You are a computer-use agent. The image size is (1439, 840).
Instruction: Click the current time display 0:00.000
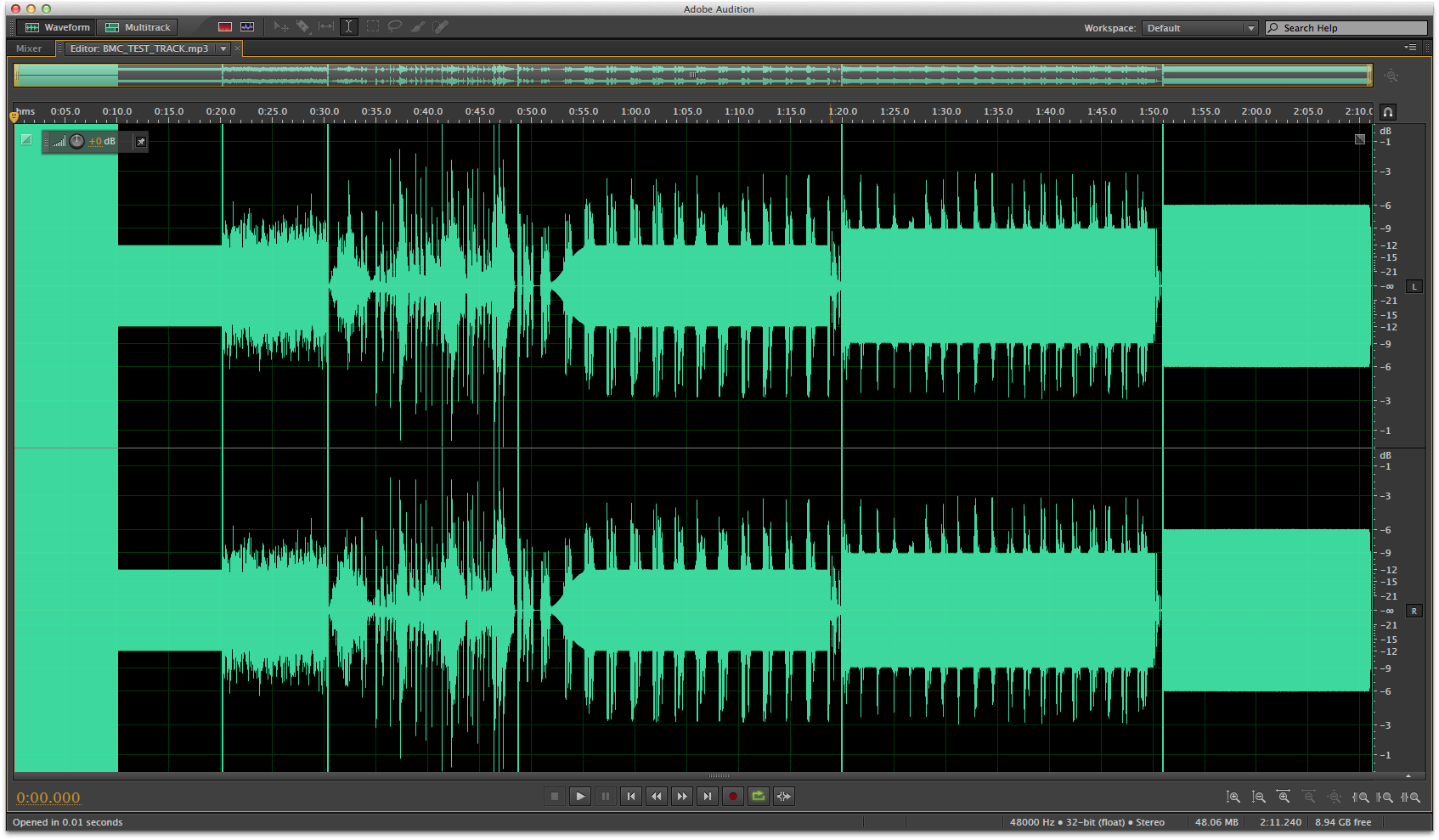point(48,798)
